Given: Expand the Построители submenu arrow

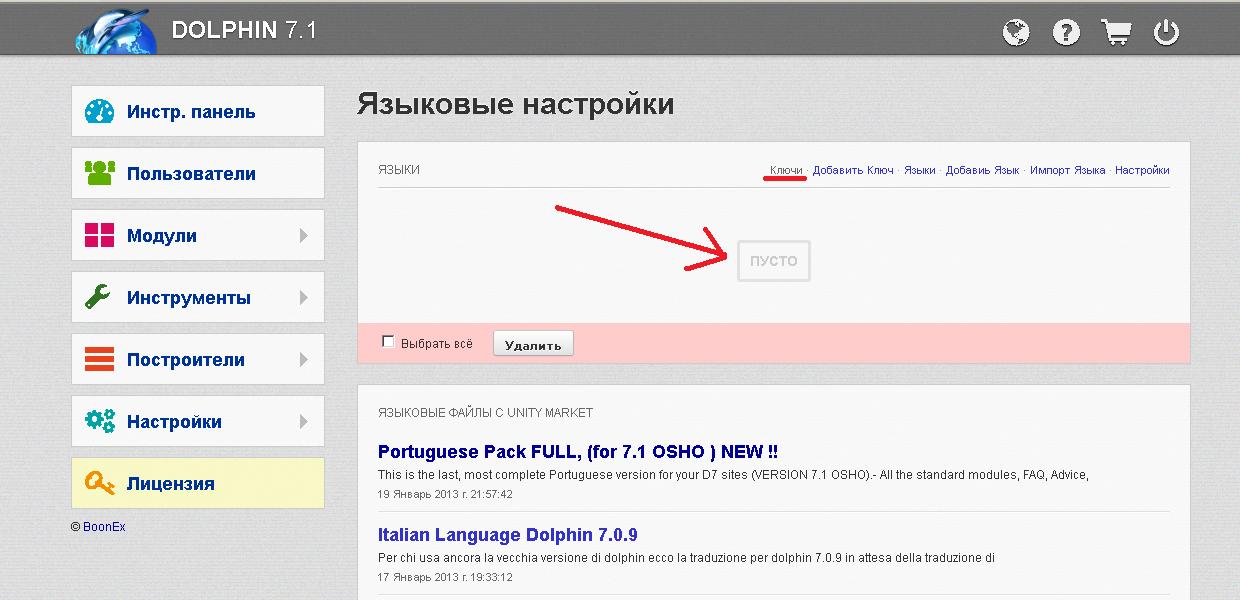Looking at the screenshot, I should click(304, 360).
